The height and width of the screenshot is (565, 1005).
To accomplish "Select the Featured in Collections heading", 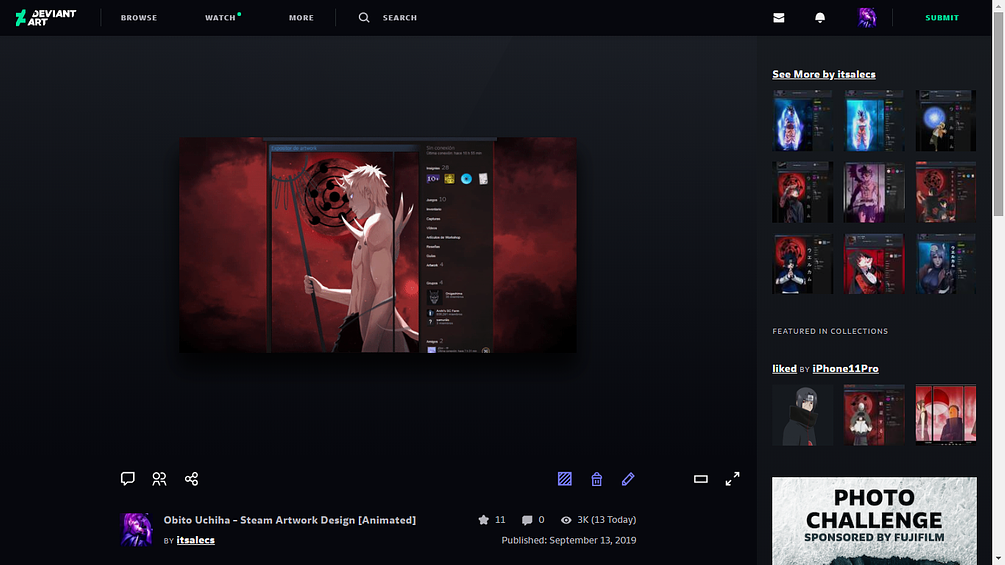I will tap(830, 331).
